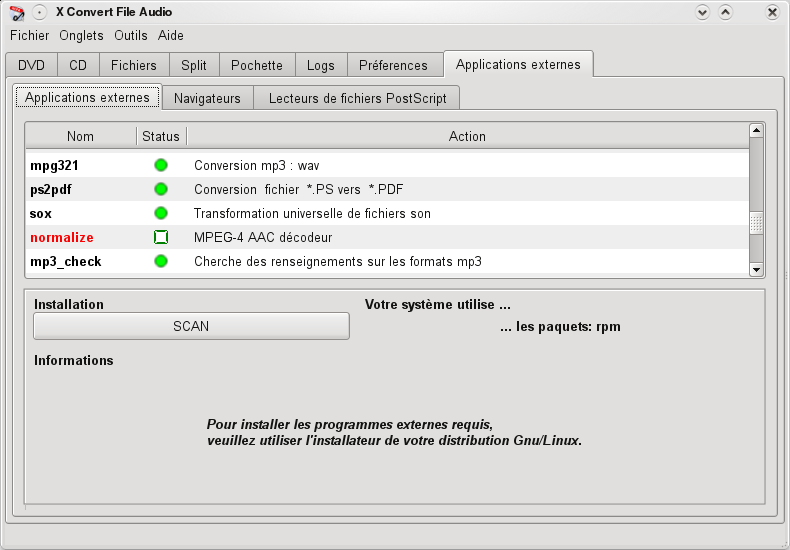Sort by the Nom column header
790x550 pixels.
(81, 136)
